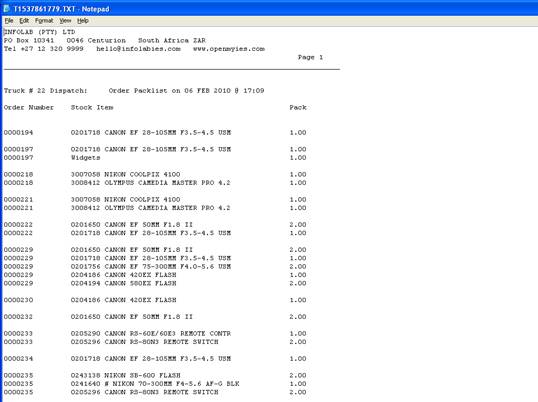Image resolution: width=538 pixels, height=402 pixels.
Task: Click the Pack column heading
Action: coord(298,107)
